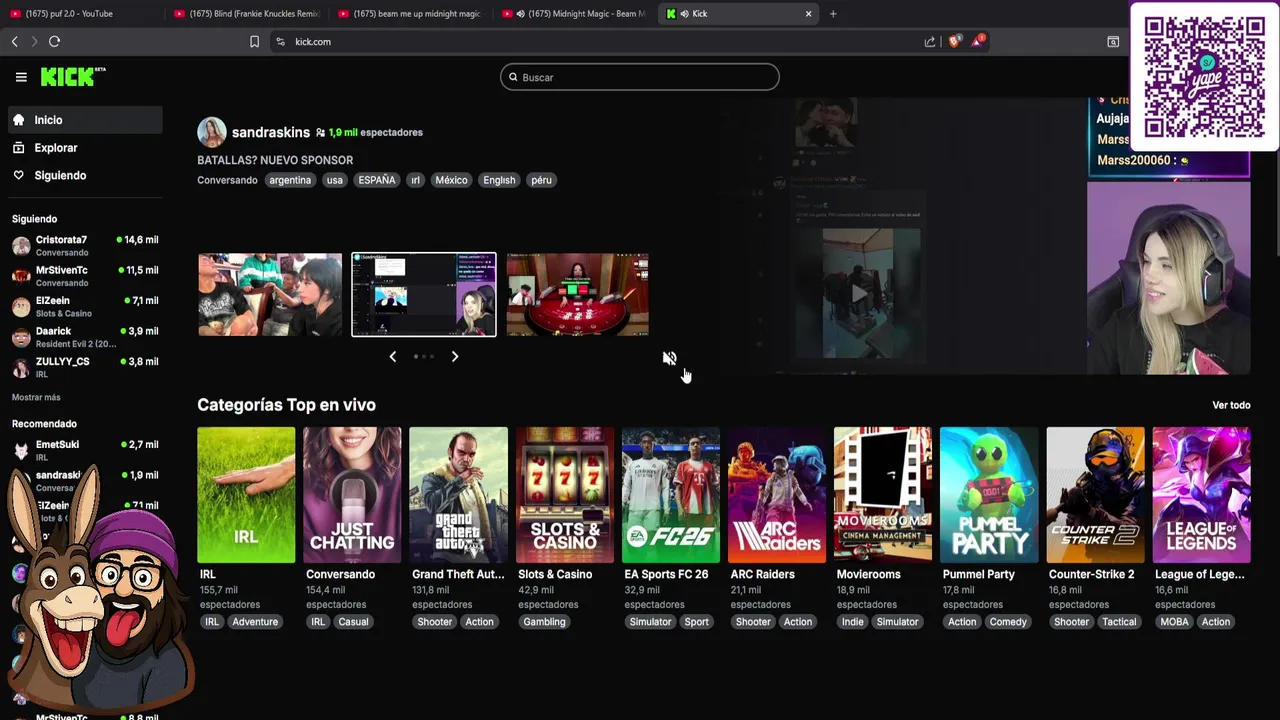This screenshot has height=720, width=1280.
Task: Click the Casual tag under Conversando
Action: (353, 622)
